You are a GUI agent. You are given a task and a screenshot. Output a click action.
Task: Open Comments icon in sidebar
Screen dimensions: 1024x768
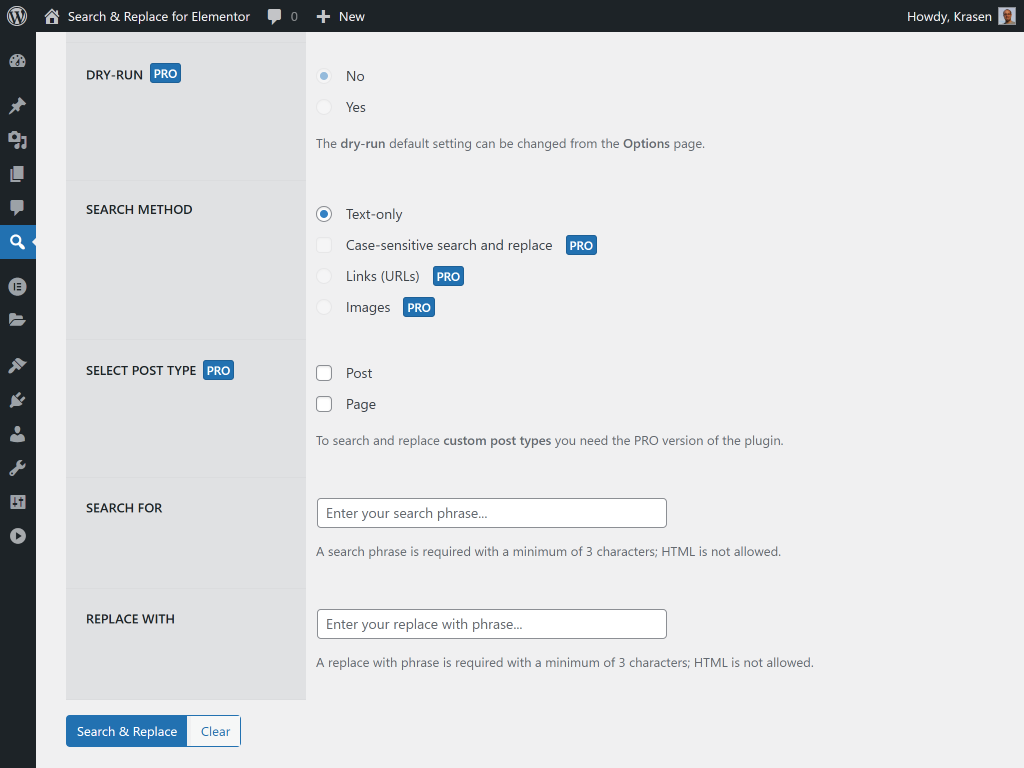point(18,208)
